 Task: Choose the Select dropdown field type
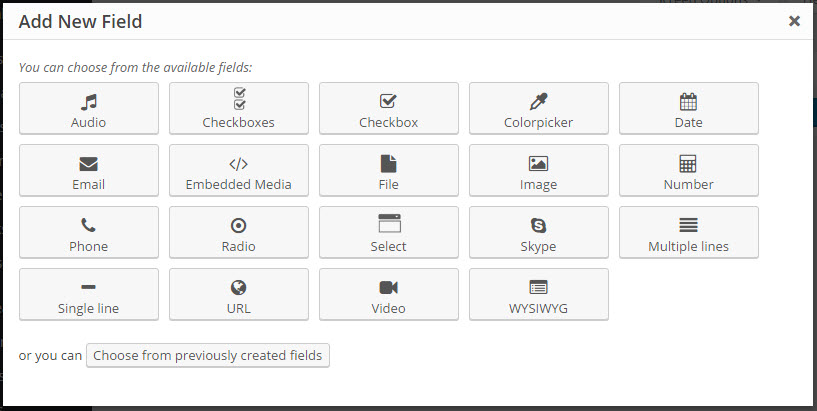[x=388, y=233]
